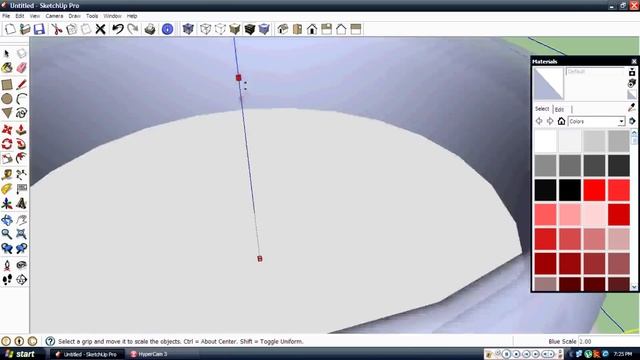The image size is (640, 360).
Task: Switch to Iso standard view
Action: (283, 29)
